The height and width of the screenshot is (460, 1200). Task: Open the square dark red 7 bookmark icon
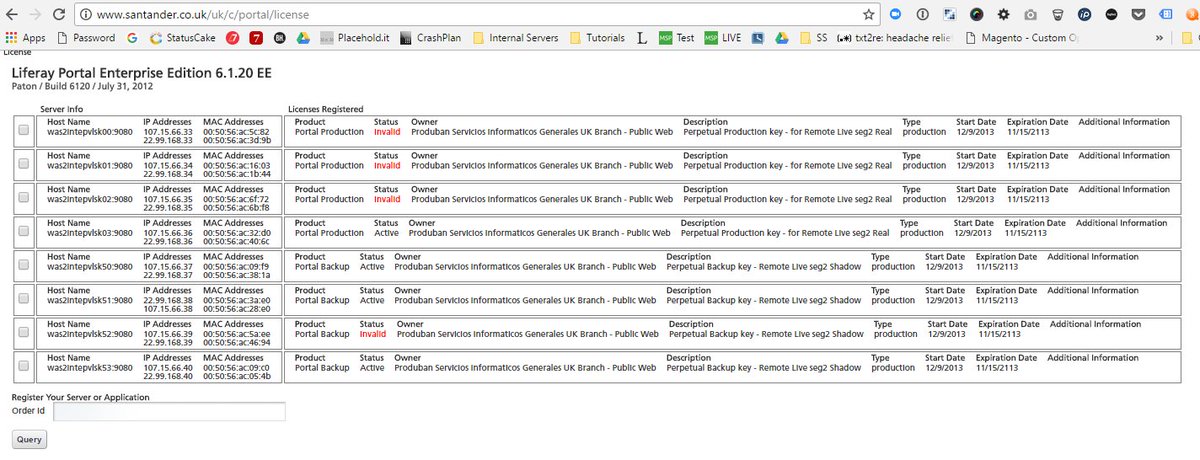point(256,38)
